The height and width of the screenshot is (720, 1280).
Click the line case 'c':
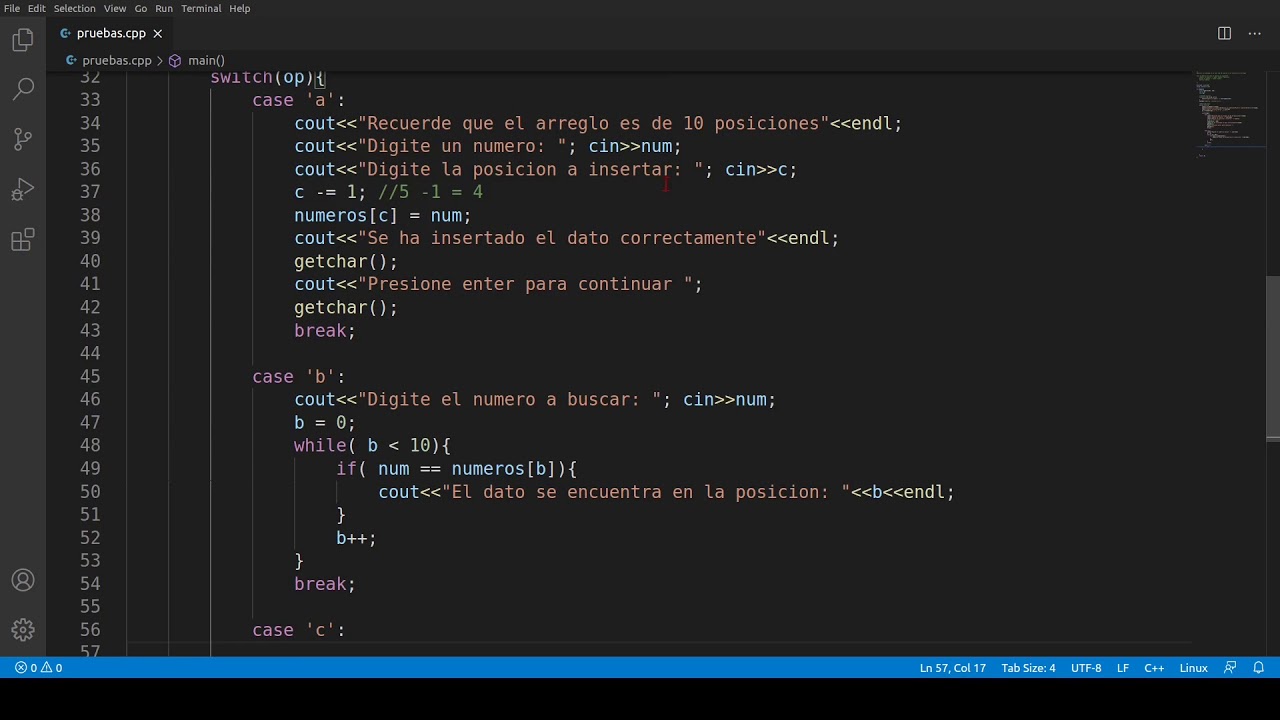(298, 629)
